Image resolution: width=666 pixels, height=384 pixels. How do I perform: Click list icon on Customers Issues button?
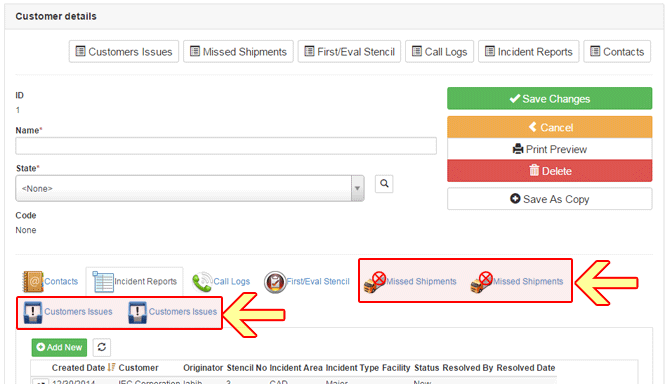80,51
